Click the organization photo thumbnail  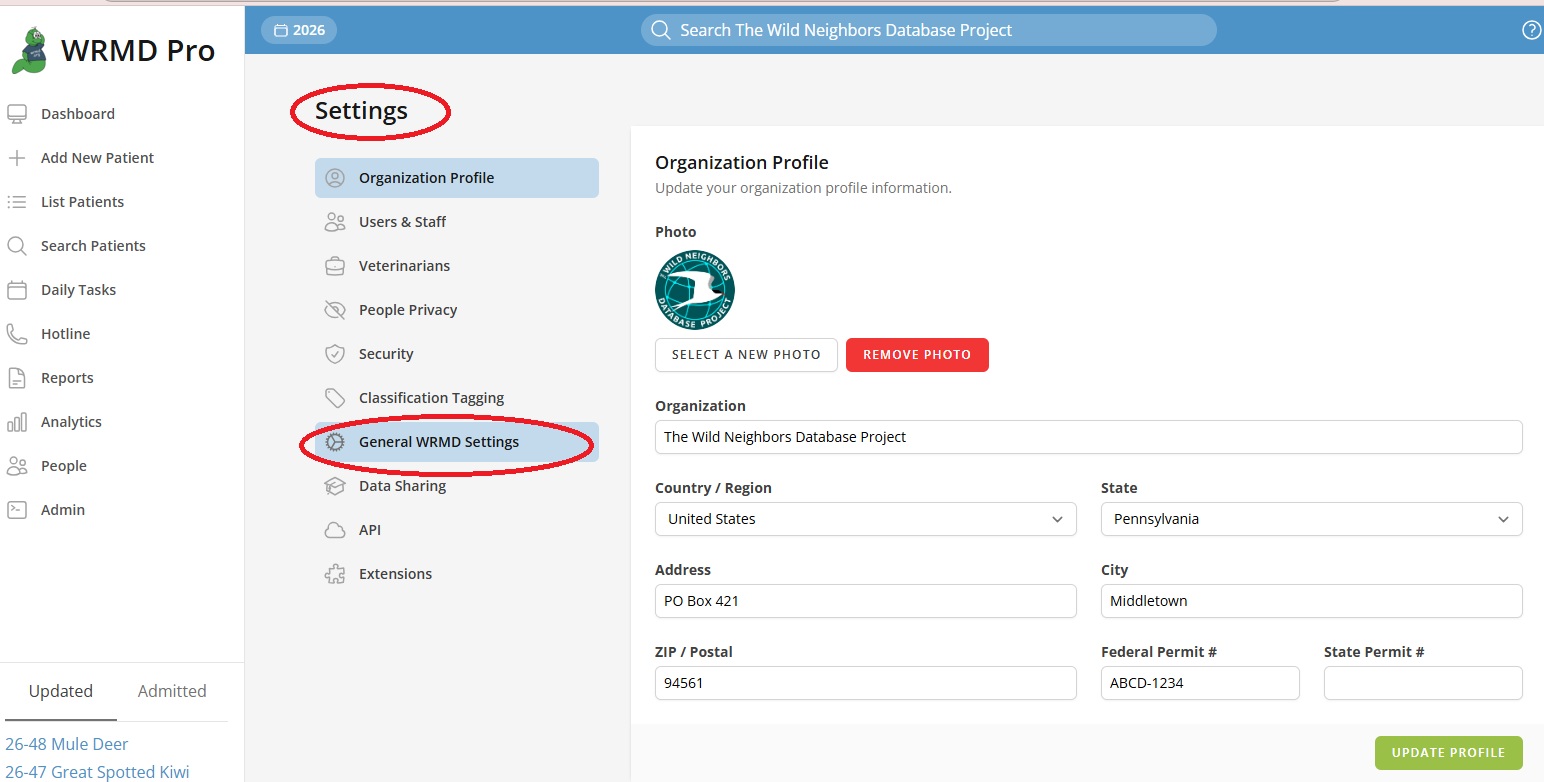(695, 289)
